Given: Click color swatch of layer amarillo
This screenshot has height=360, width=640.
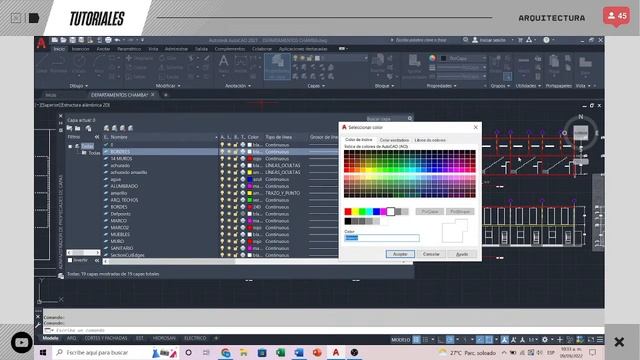Looking at the screenshot, I should pyautogui.click(x=250, y=193).
